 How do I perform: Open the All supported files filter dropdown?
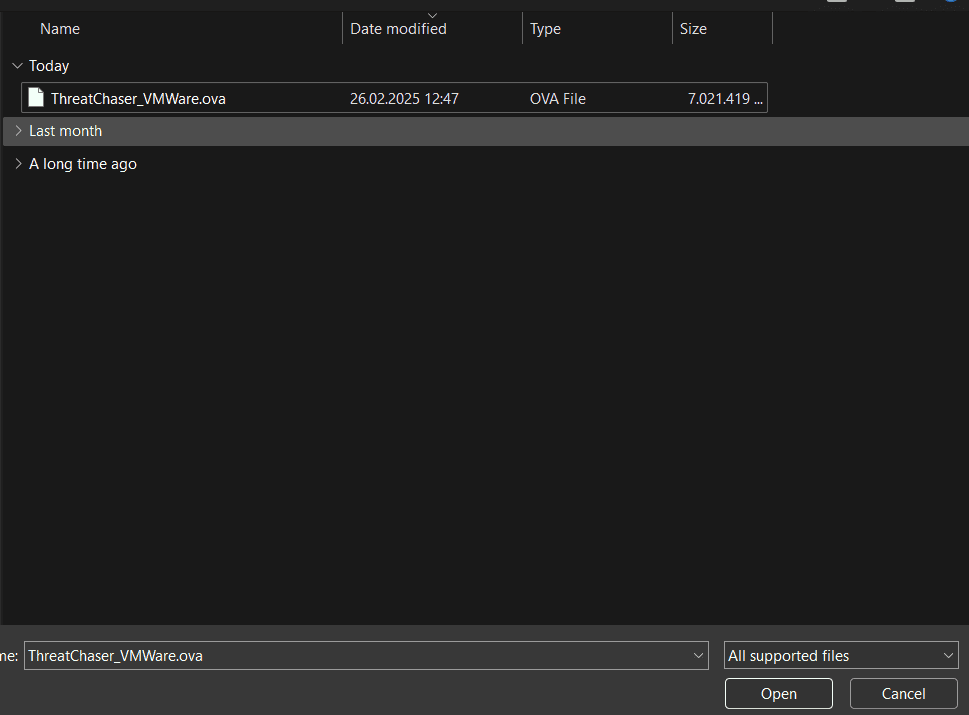click(x=840, y=656)
